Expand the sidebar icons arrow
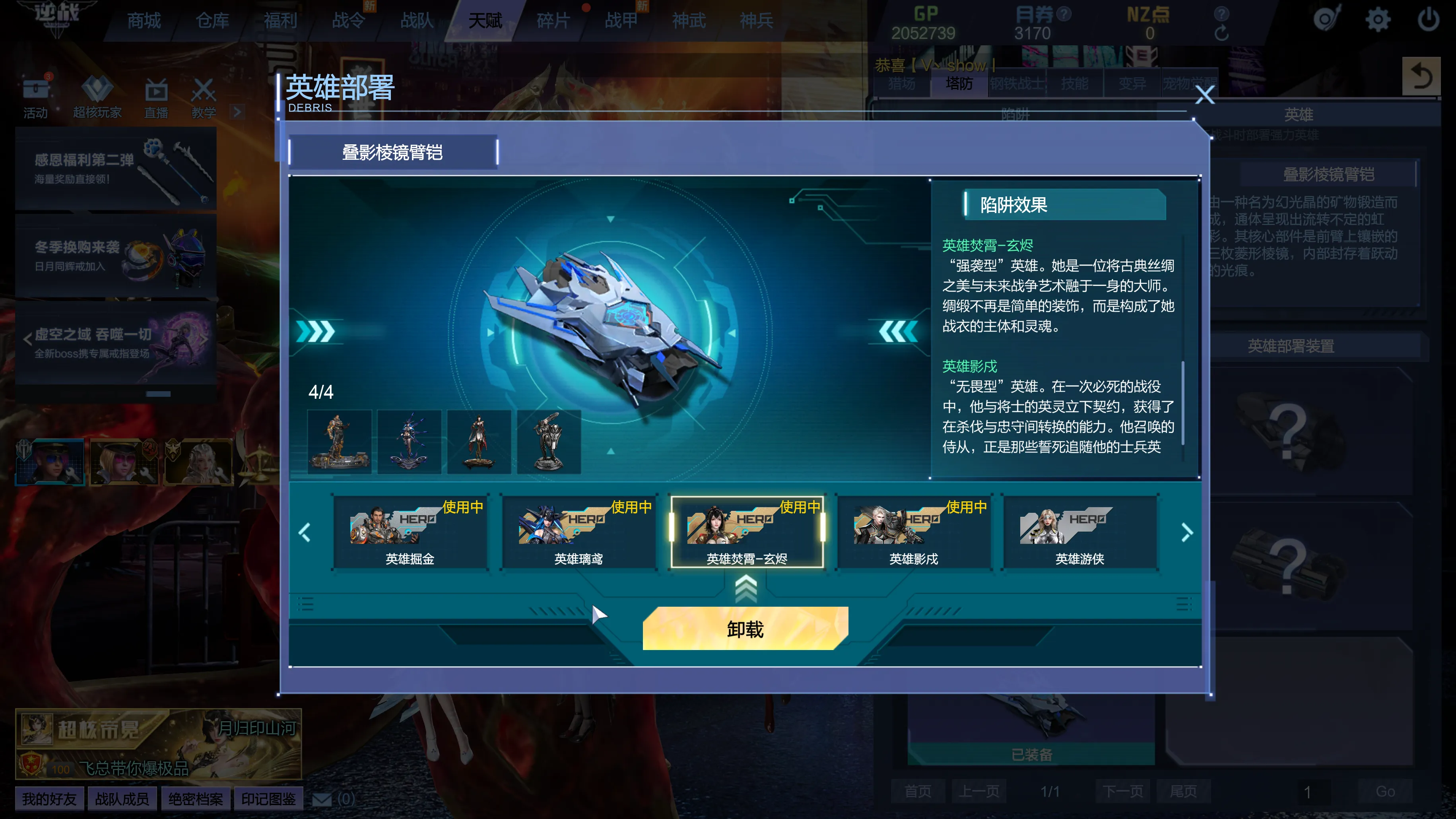1456x819 pixels. click(237, 112)
